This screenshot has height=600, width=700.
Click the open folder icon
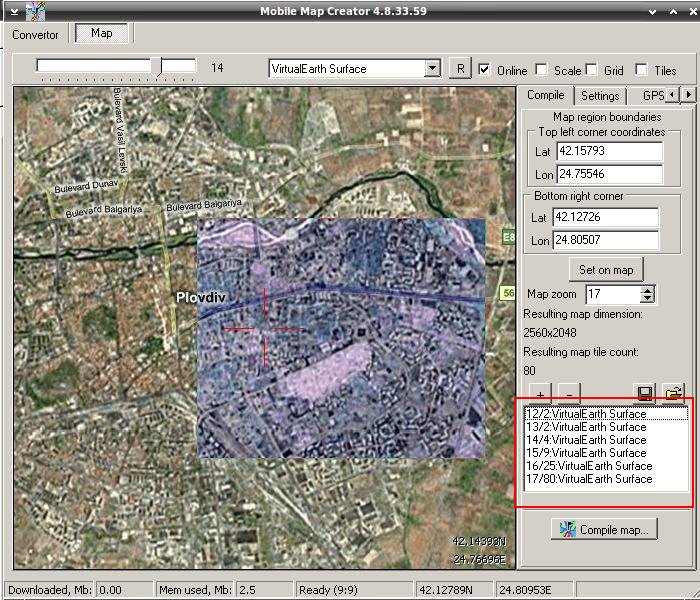click(675, 392)
